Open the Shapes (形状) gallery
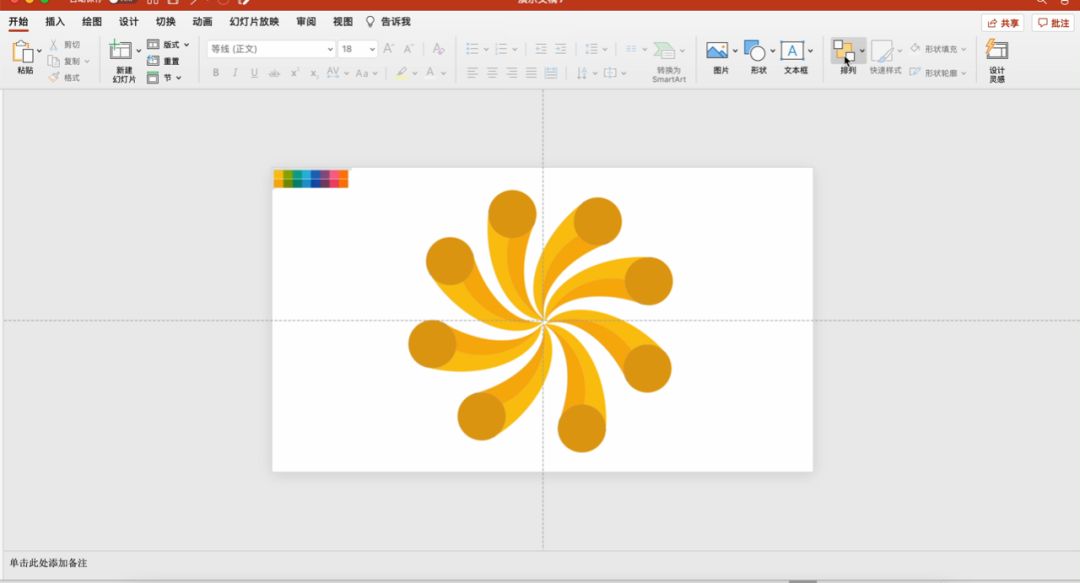The width and height of the screenshot is (1080, 583). 755,50
